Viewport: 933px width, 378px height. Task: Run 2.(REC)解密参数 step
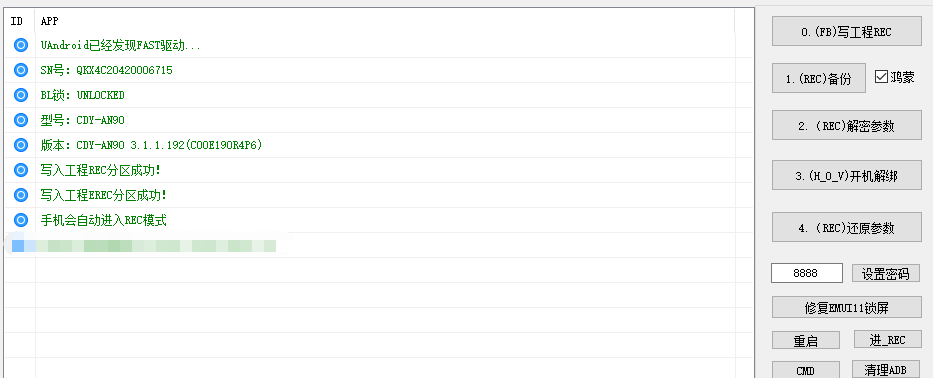tap(846, 126)
